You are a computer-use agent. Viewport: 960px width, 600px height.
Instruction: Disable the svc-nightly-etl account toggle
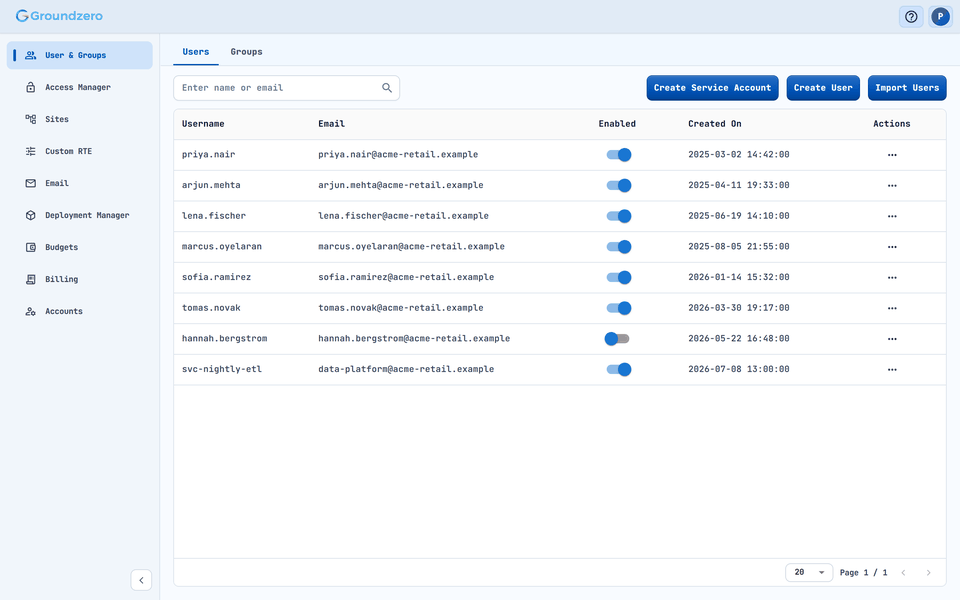pos(618,369)
